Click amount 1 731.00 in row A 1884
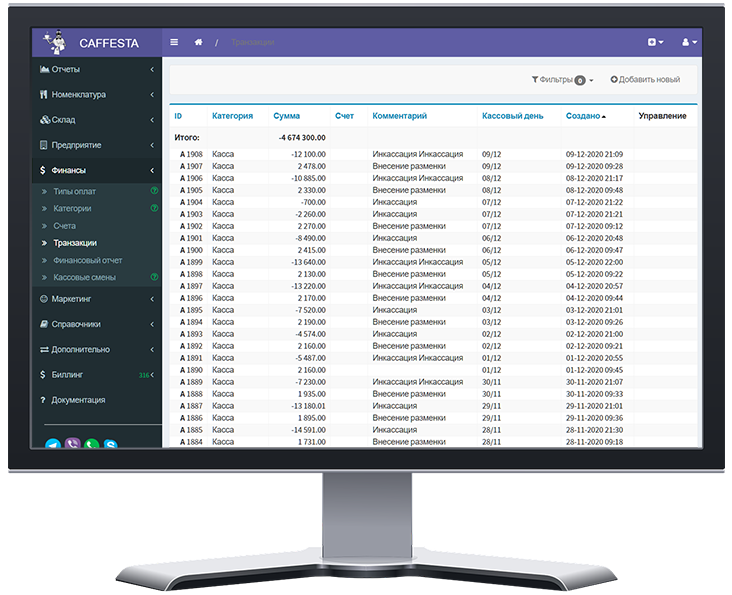This screenshot has width=732, height=595. (x=311, y=442)
